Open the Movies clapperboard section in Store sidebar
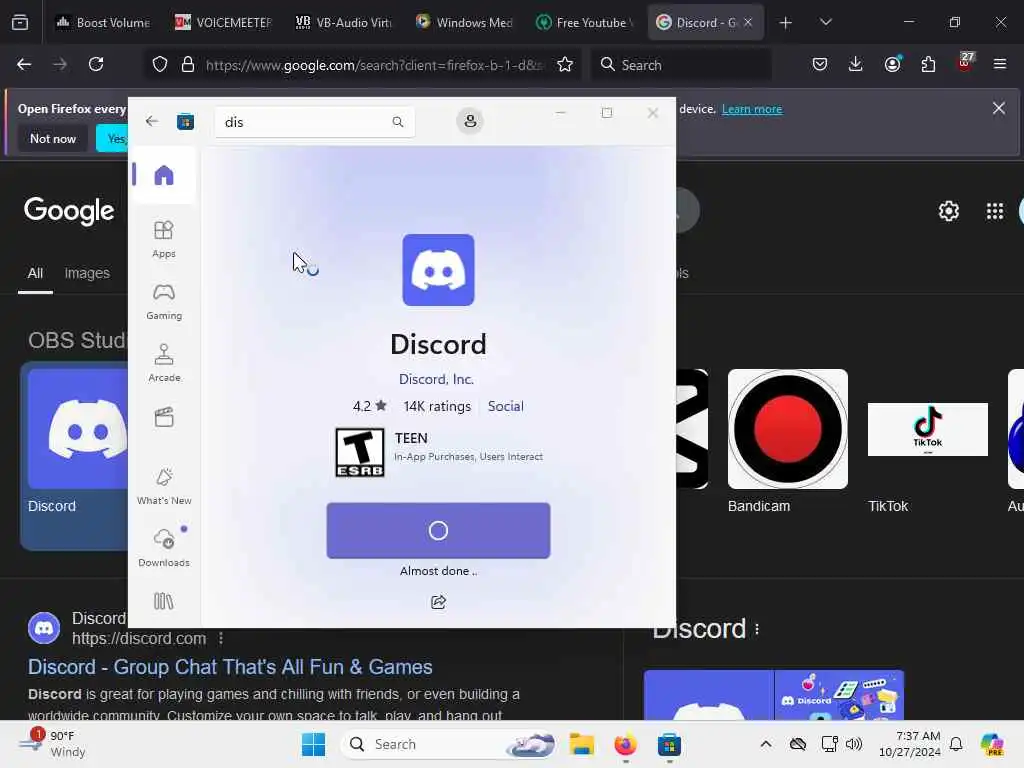Screen dimensions: 1024x768 click(x=164, y=417)
